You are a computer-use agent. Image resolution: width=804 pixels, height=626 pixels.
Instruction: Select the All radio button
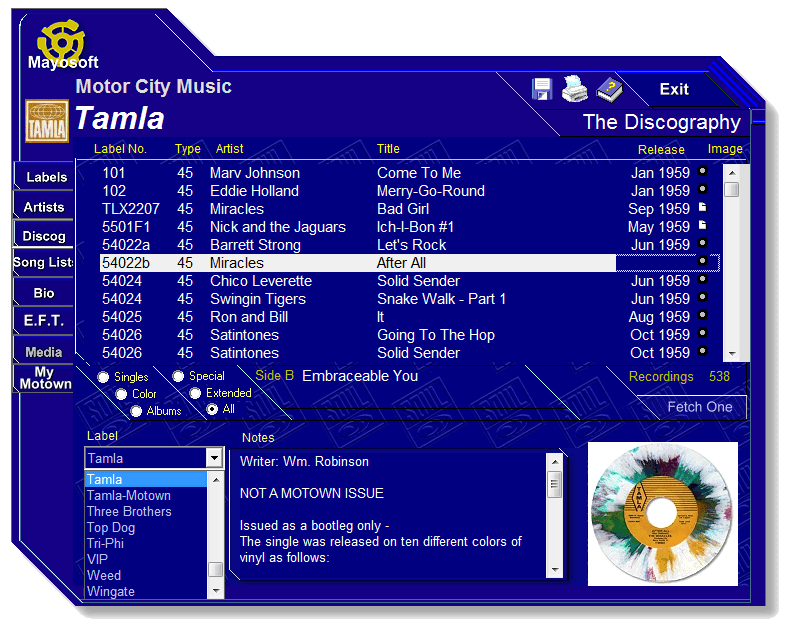pyautogui.click(x=212, y=410)
